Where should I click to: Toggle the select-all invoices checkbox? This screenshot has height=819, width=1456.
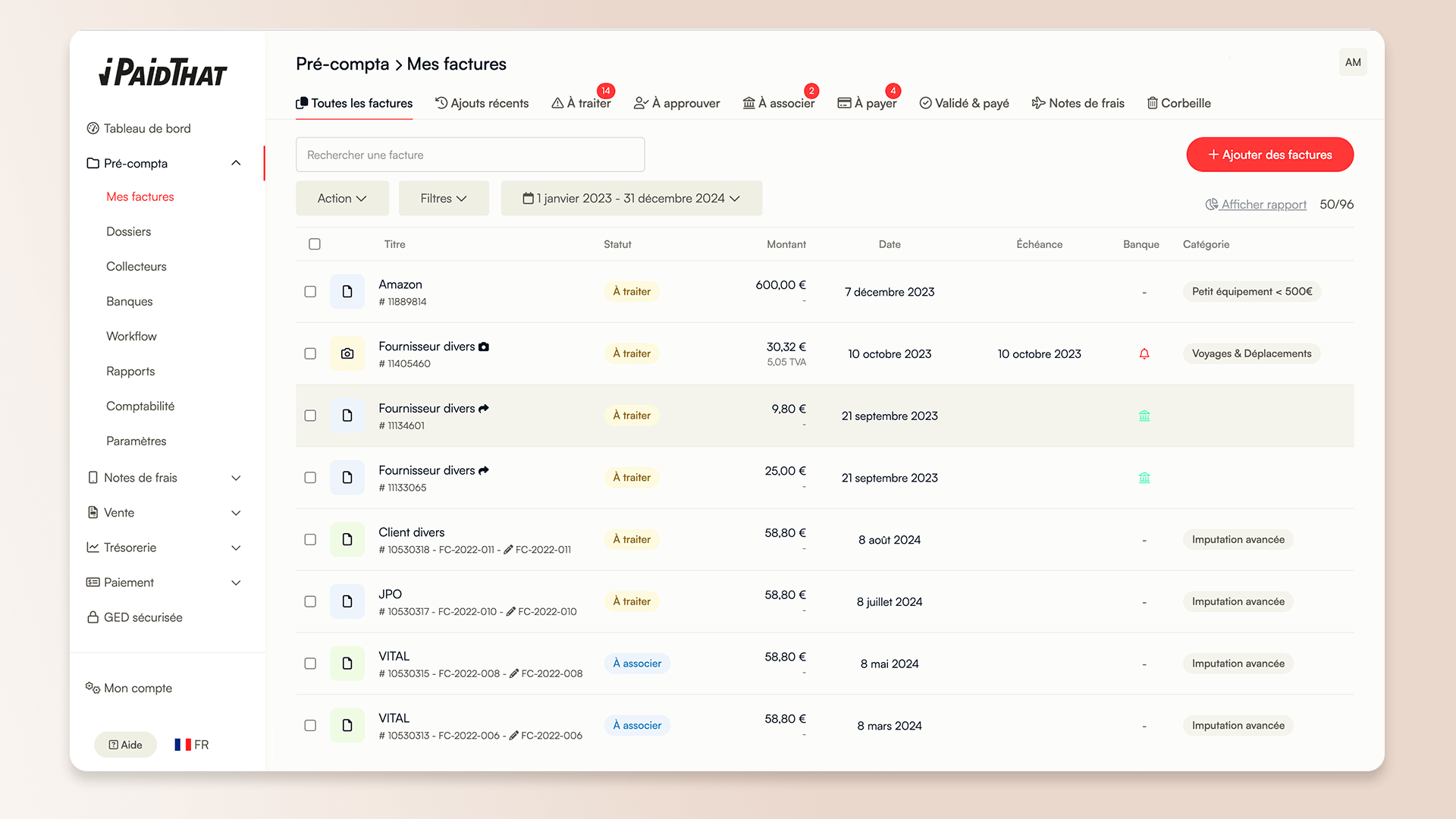[315, 244]
